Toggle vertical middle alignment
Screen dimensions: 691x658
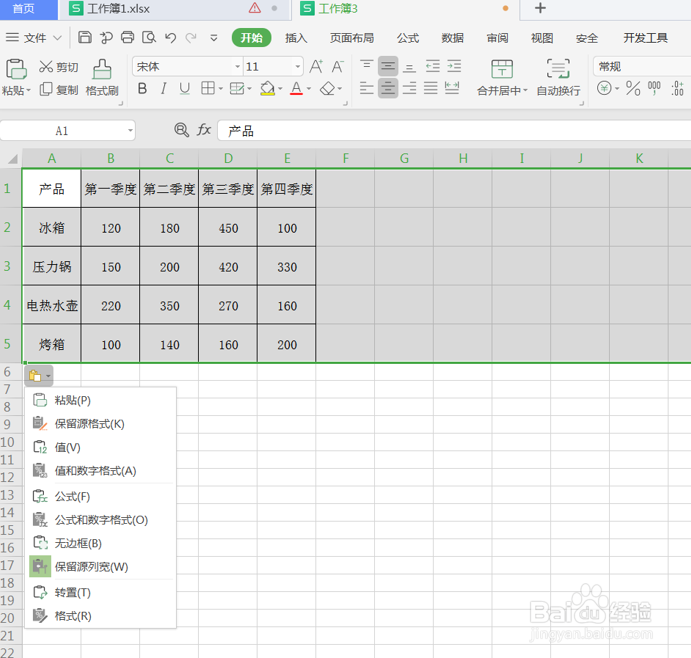pos(388,66)
